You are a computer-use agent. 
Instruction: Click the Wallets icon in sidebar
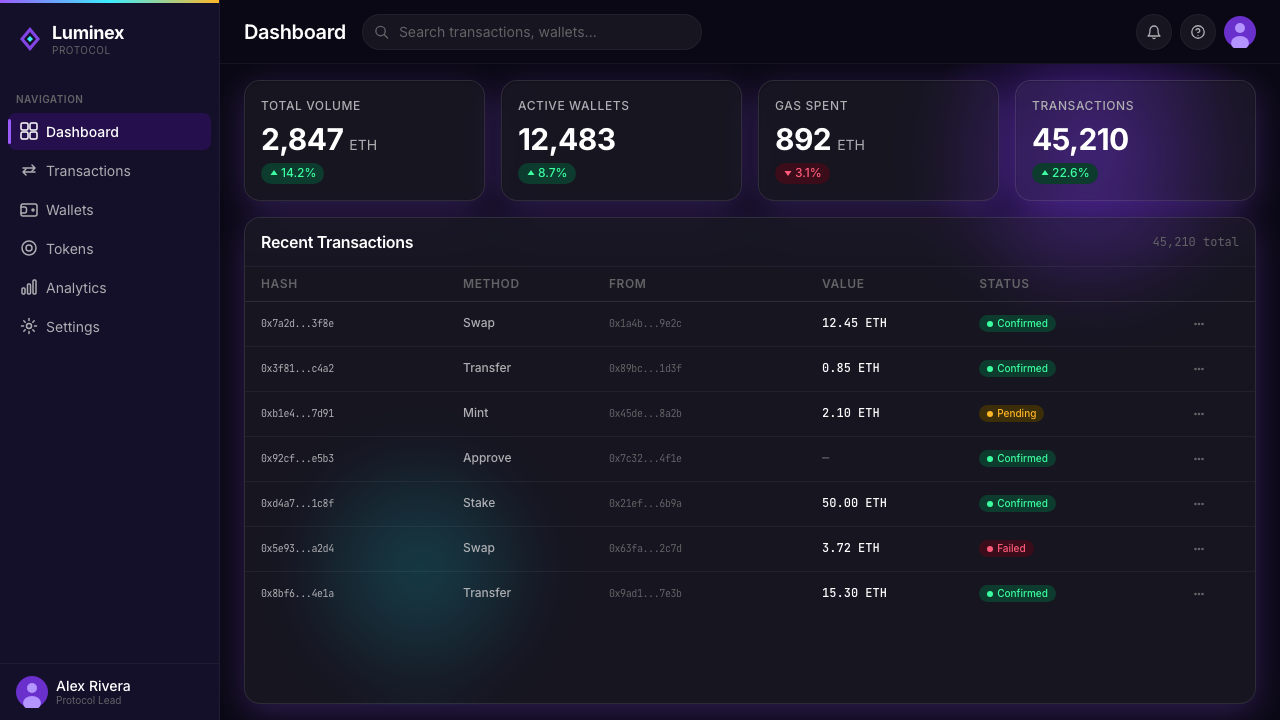point(29,209)
